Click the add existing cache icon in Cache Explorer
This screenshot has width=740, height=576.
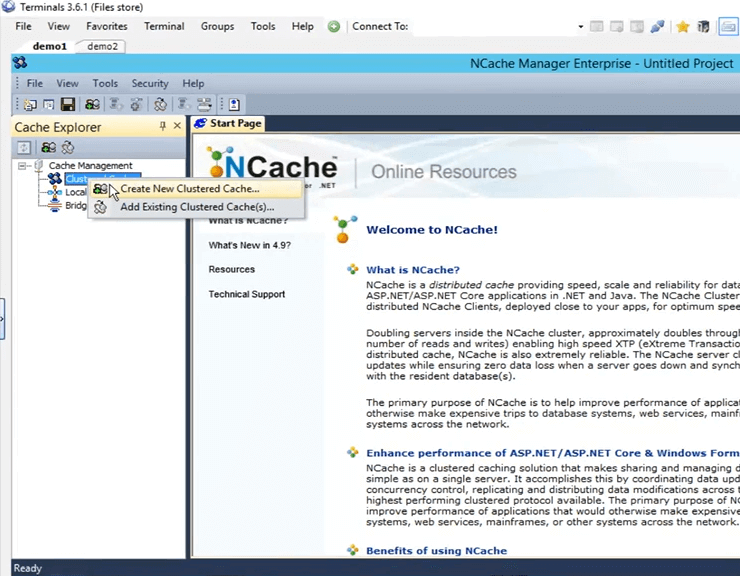[68, 148]
